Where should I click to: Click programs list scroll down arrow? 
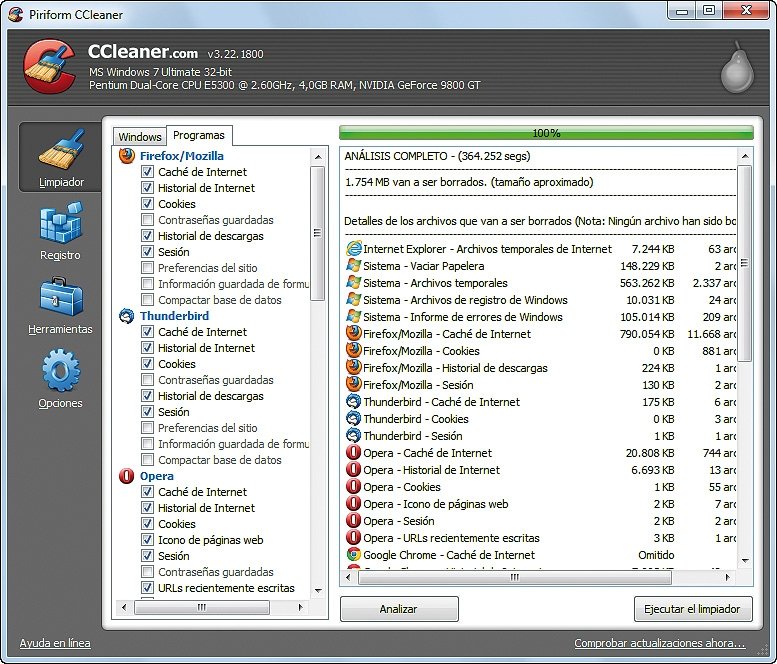(x=318, y=590)
